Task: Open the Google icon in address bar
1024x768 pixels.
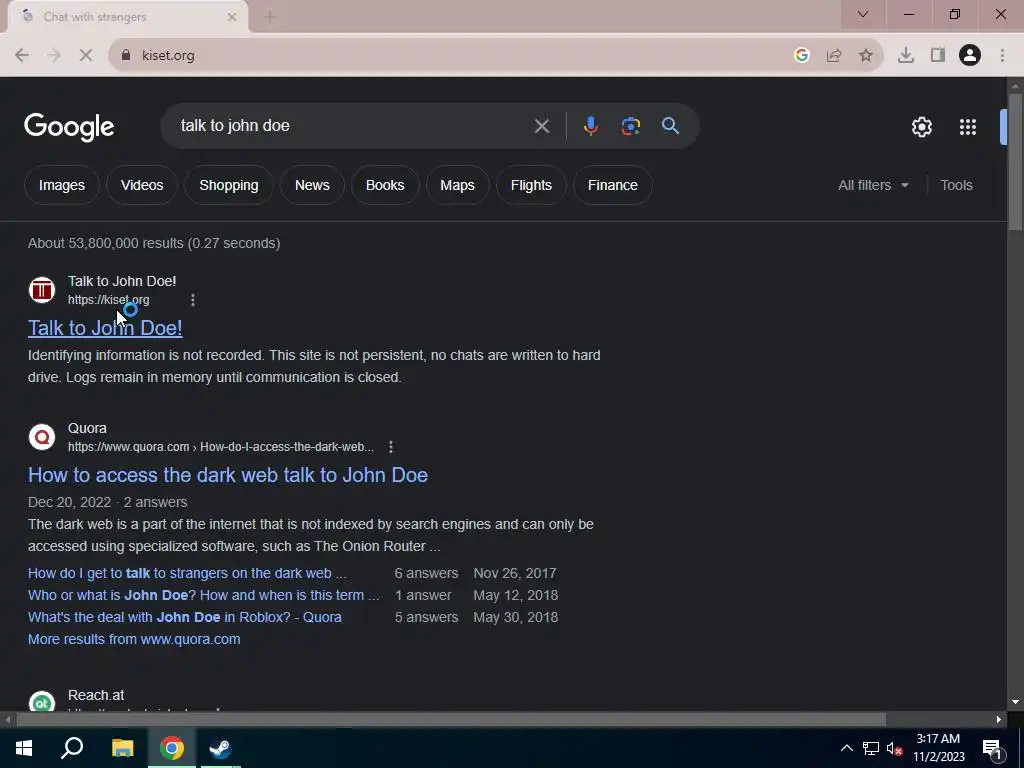Action: [x=802, y=56]
